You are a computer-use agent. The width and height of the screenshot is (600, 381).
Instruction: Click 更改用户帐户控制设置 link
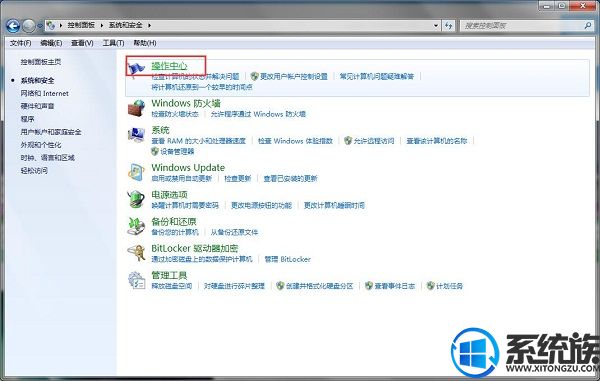(x=294, y=76)
